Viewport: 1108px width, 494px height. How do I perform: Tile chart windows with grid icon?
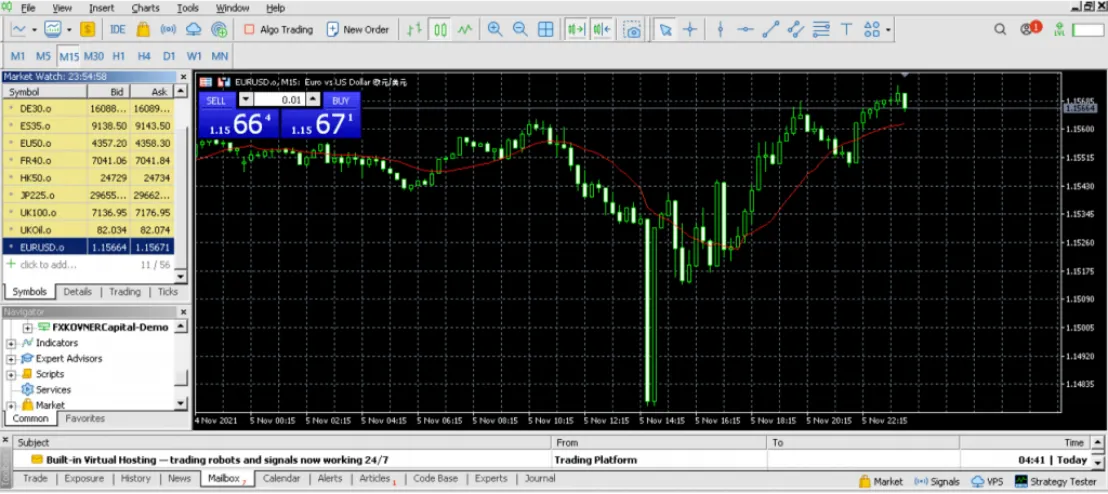(x=546, y=30)
